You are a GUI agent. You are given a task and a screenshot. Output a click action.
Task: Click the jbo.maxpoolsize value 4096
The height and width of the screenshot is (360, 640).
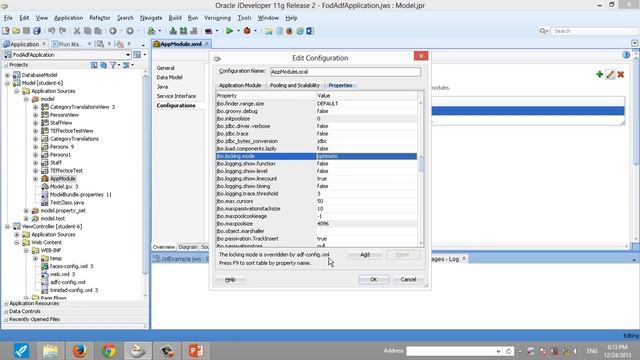pos(323,224)
